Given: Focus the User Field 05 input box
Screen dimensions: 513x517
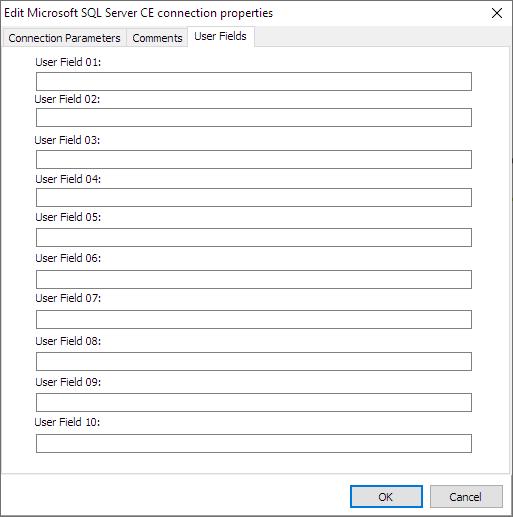Looking at the screenshot, I should click(x=254, y=237).
